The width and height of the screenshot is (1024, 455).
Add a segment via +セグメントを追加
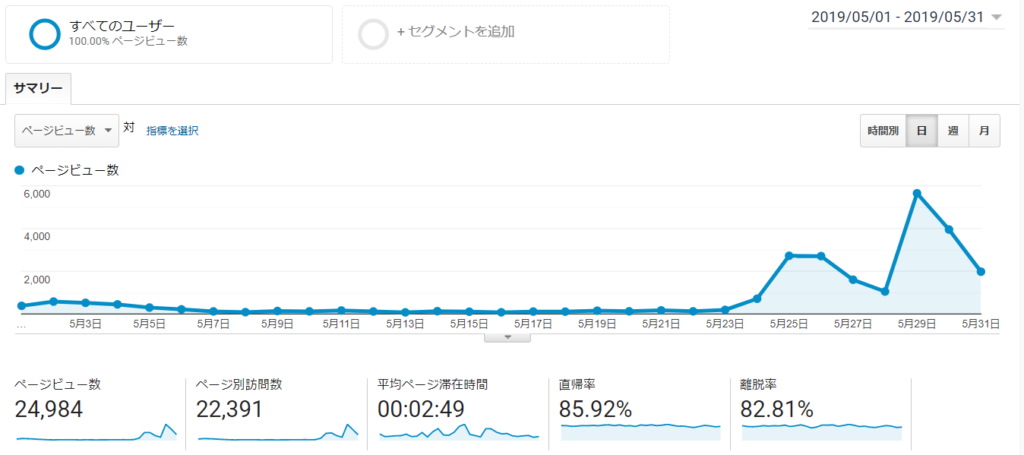point(456,31)
